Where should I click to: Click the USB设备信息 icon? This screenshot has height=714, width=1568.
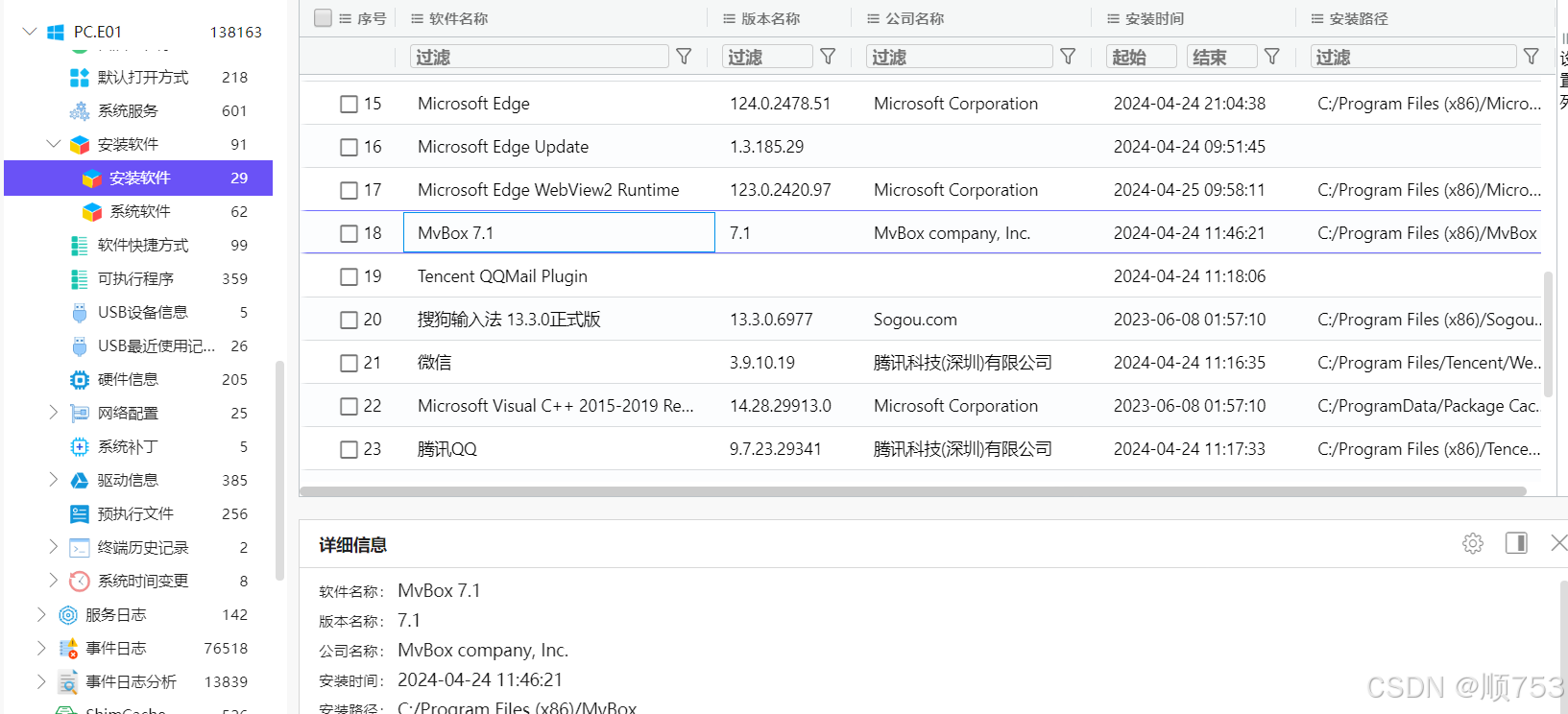pyautogui.click(x=80, y=313)
